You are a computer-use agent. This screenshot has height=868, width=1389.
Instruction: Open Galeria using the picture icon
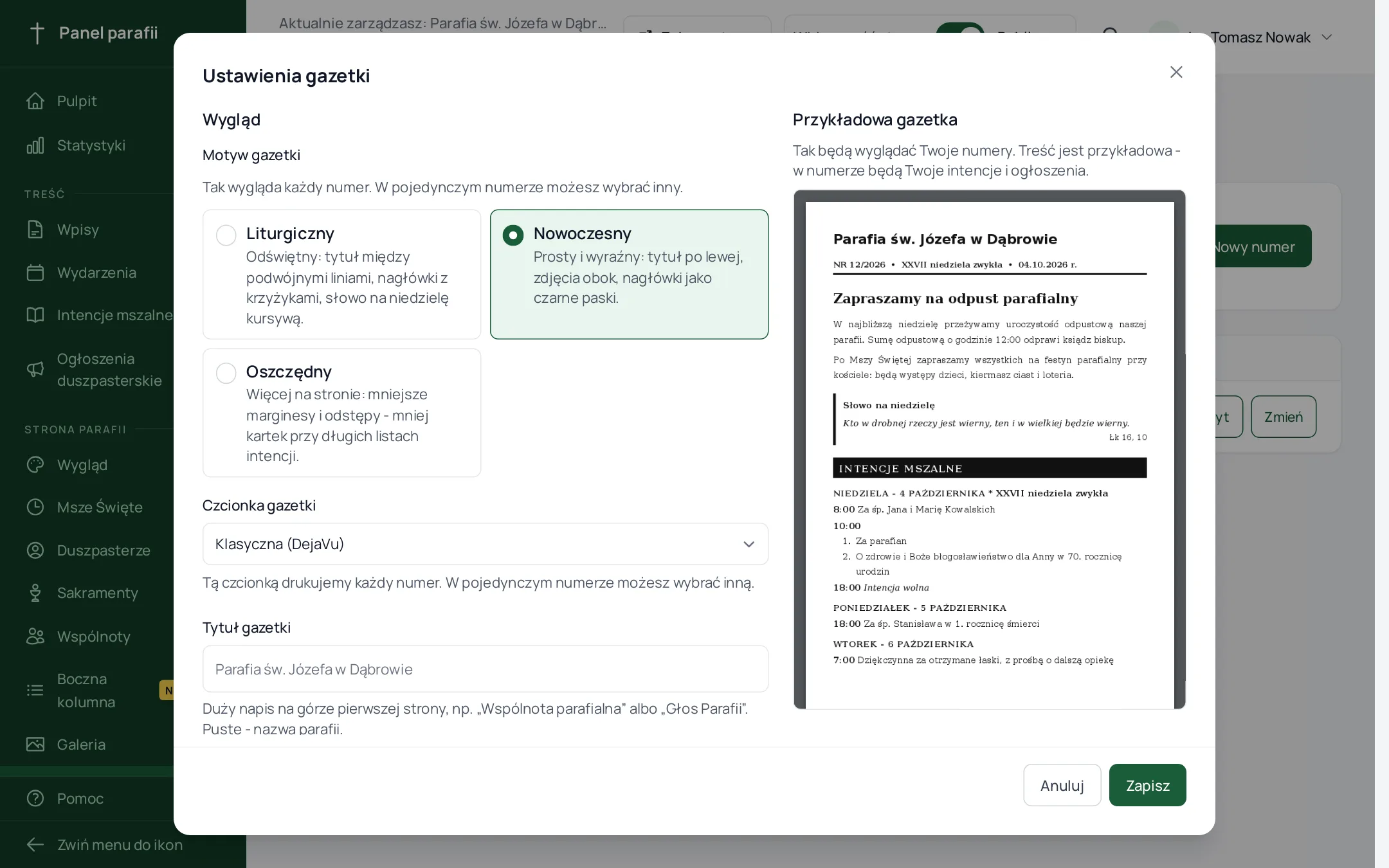click(35, 745)
